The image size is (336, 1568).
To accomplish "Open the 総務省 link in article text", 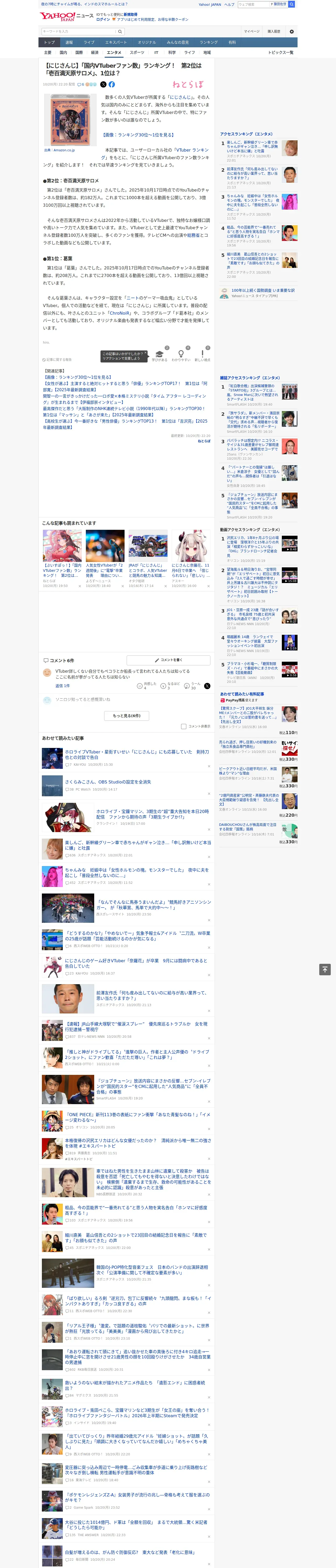I will pyautogui.click(x=193, y=235).
